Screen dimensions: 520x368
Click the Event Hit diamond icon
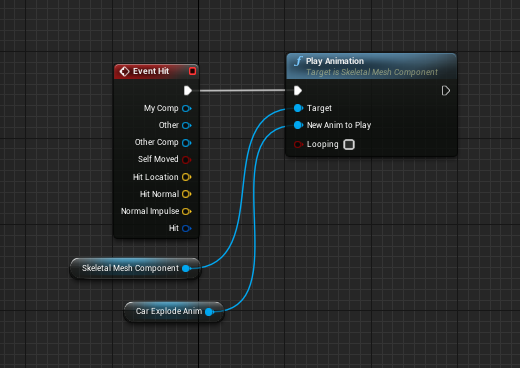point(124,71)
